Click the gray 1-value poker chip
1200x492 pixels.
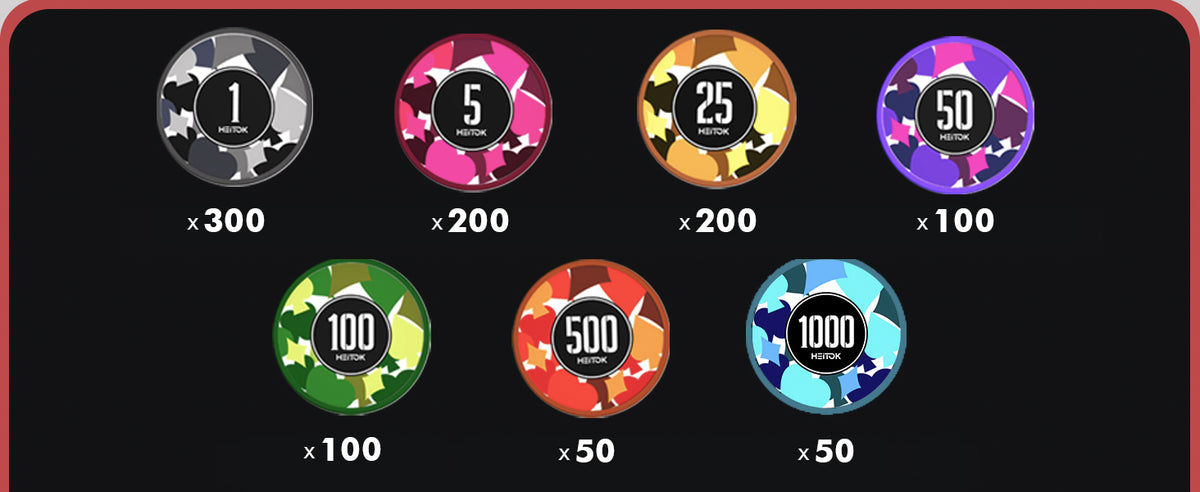click(x=235, y=108)
